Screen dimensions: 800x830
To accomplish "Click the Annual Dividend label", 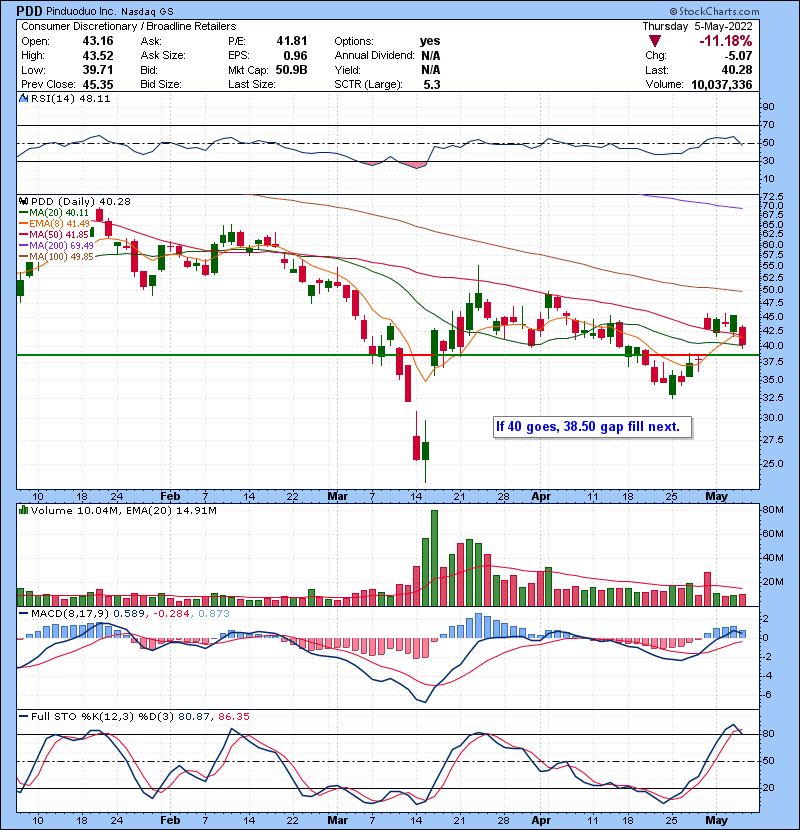I will tap(374, 55).
